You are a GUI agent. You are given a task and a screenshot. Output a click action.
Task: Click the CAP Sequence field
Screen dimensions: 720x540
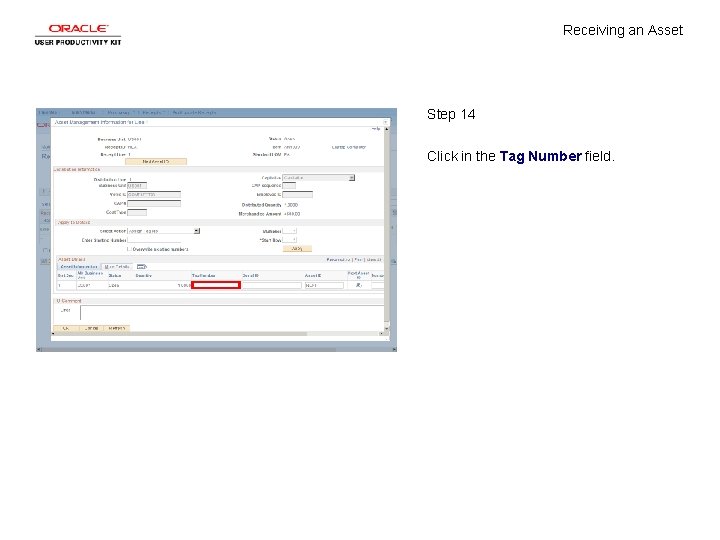[x=289, y=186]
